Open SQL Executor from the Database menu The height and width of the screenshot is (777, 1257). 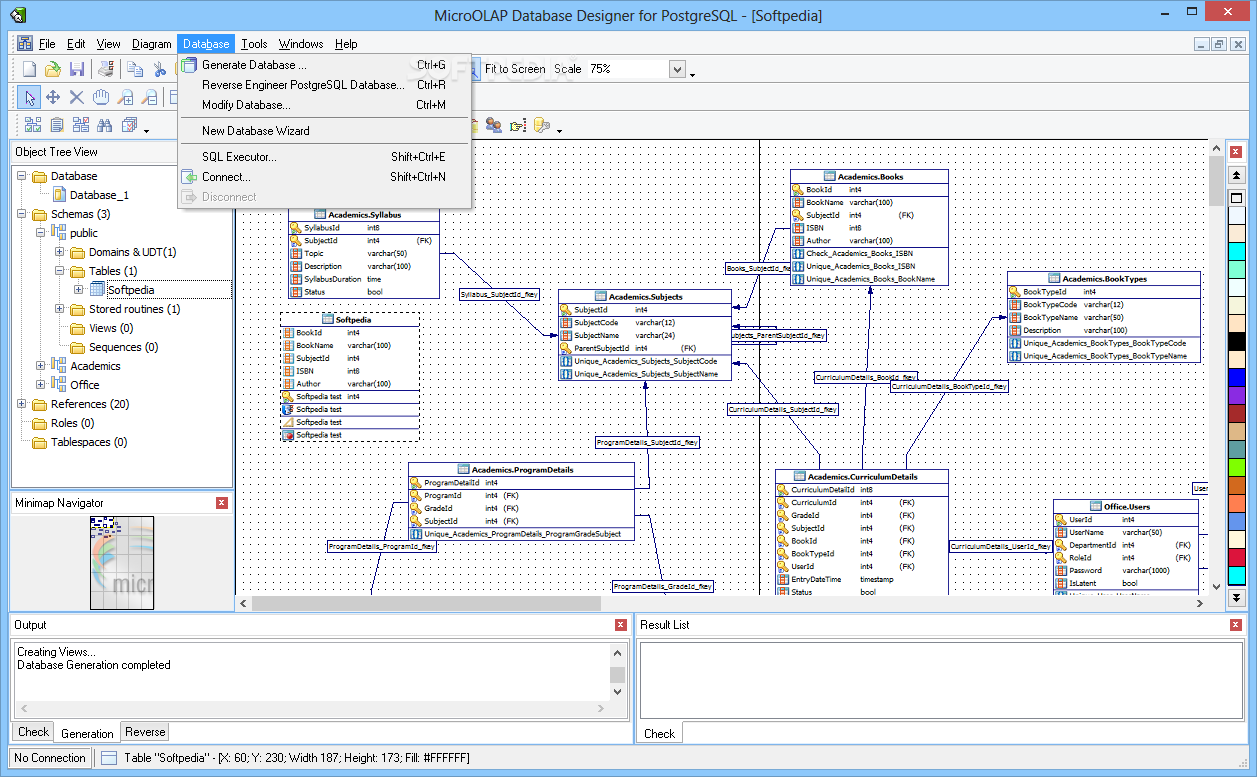coord(324,157)
